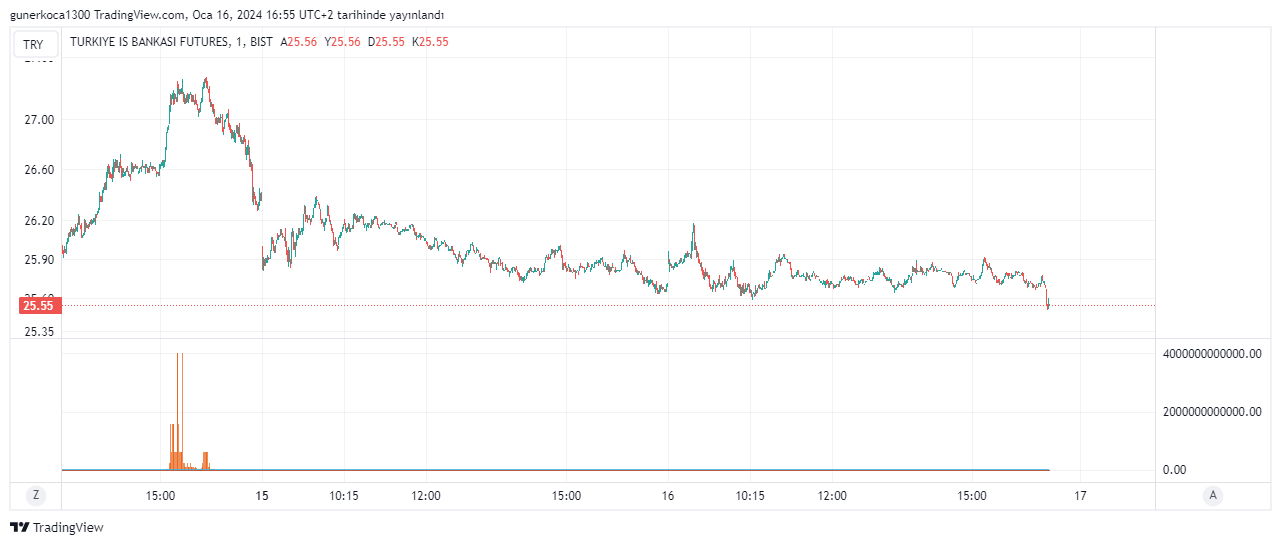Click the tallest orange volume bar
The image size is (1281, 545).
tap(178, 410)
